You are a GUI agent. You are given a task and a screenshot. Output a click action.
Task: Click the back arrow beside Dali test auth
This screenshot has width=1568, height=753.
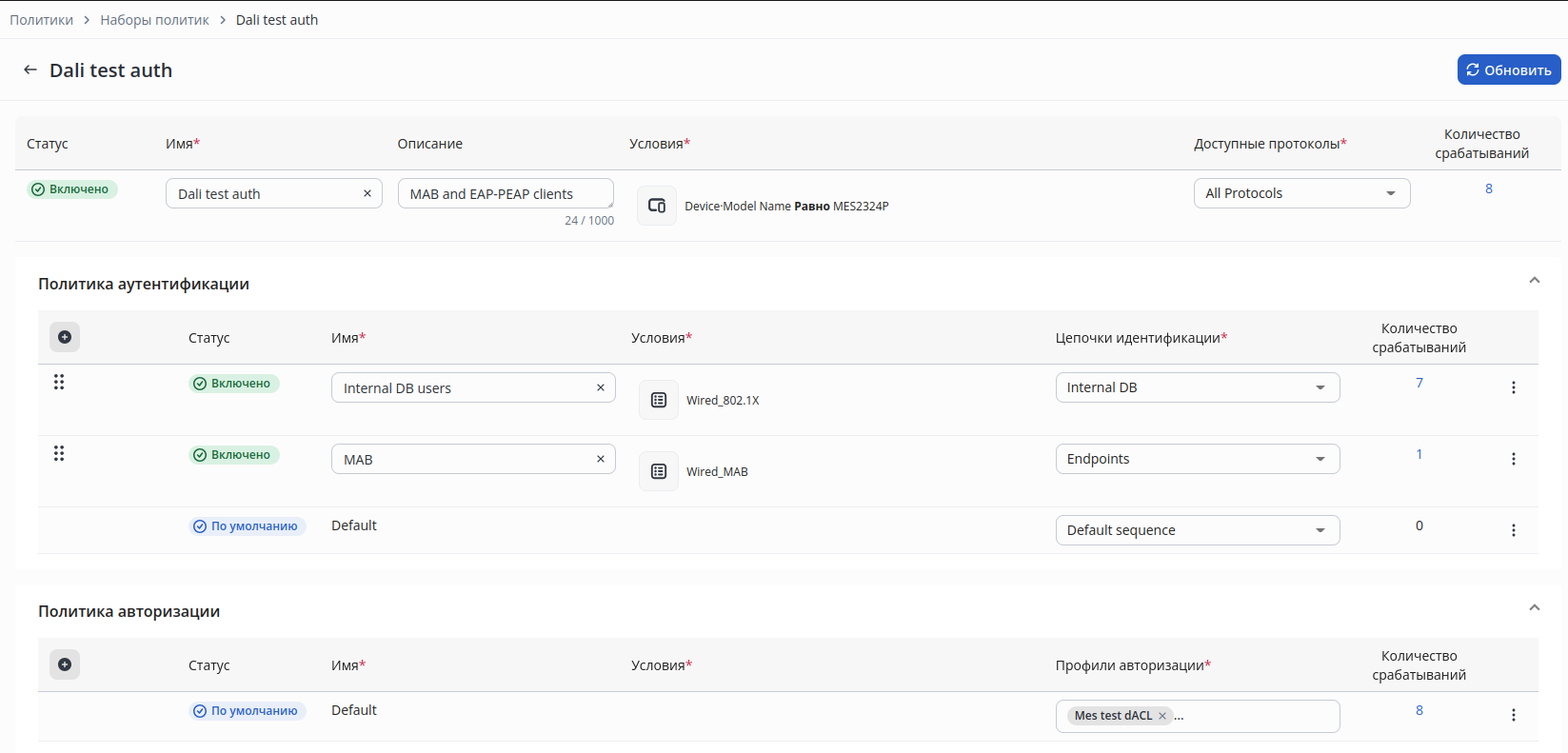pos(30,70)
